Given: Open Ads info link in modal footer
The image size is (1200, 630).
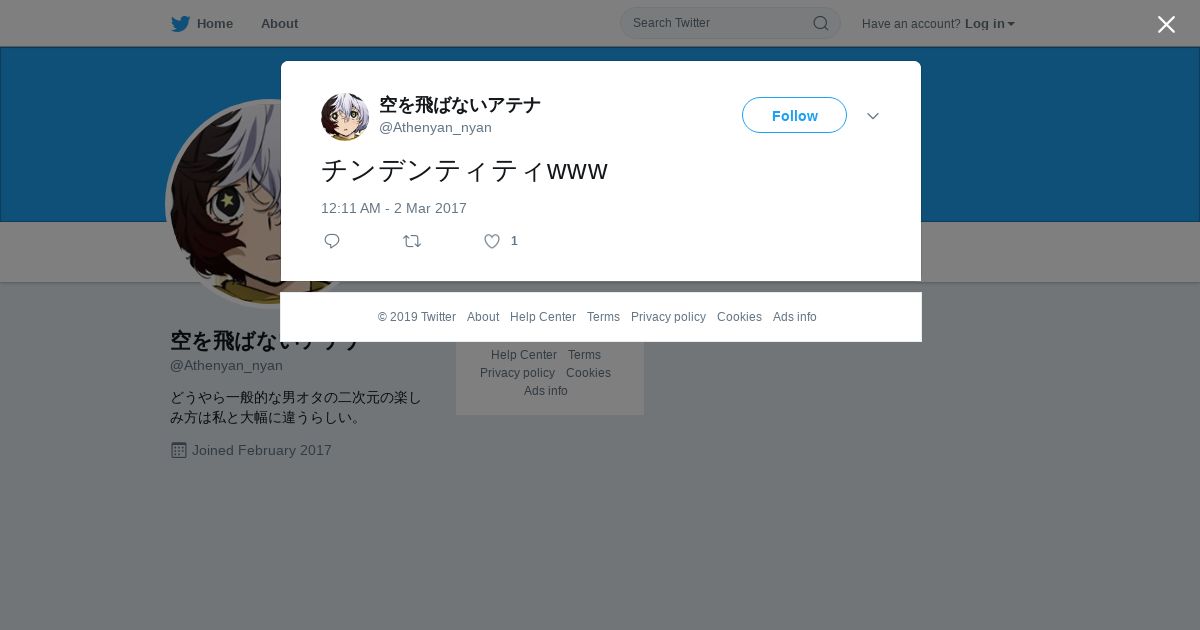Looking at the screenshot, I should [795, 317].
